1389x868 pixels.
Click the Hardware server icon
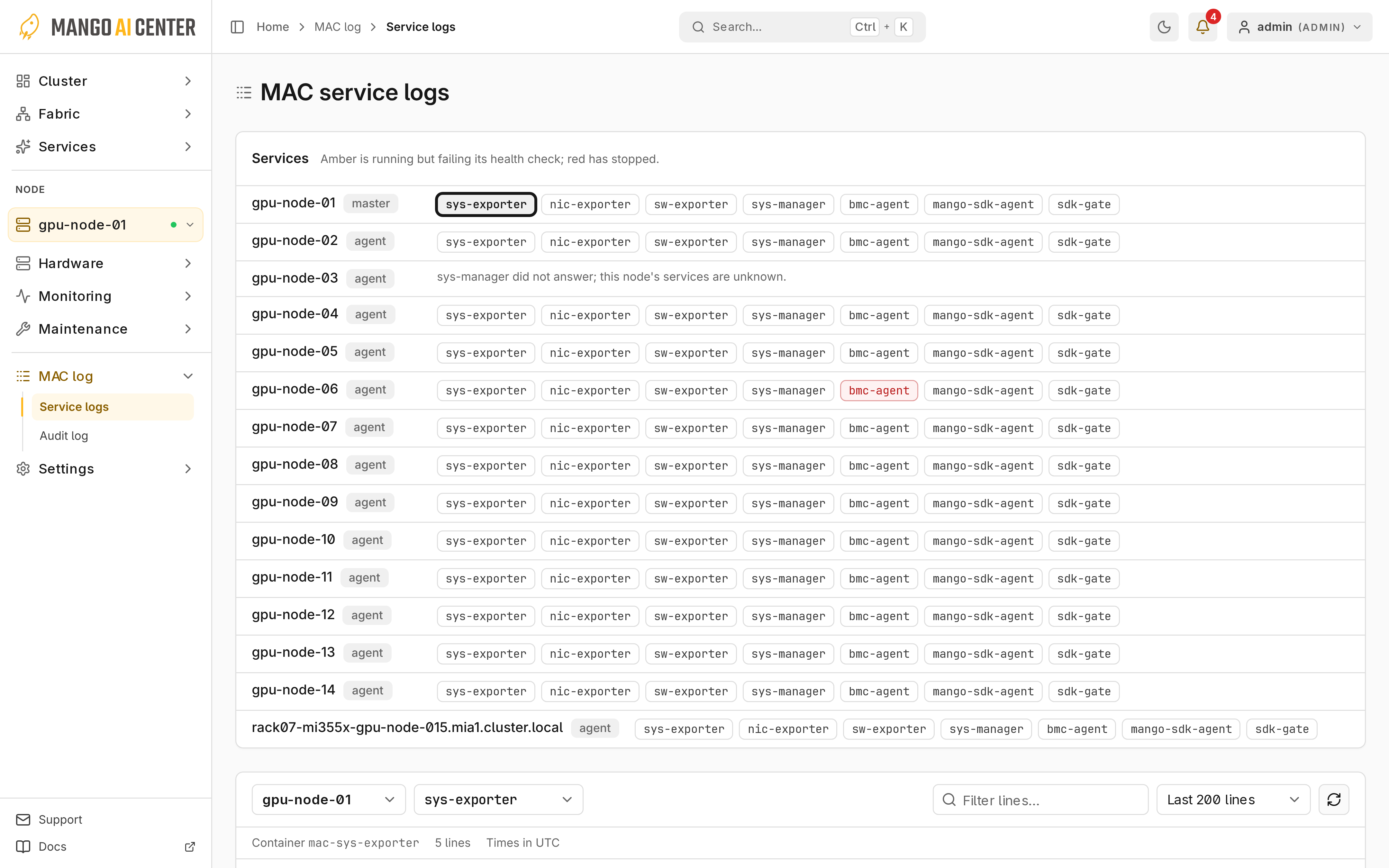tap(23, 264)
